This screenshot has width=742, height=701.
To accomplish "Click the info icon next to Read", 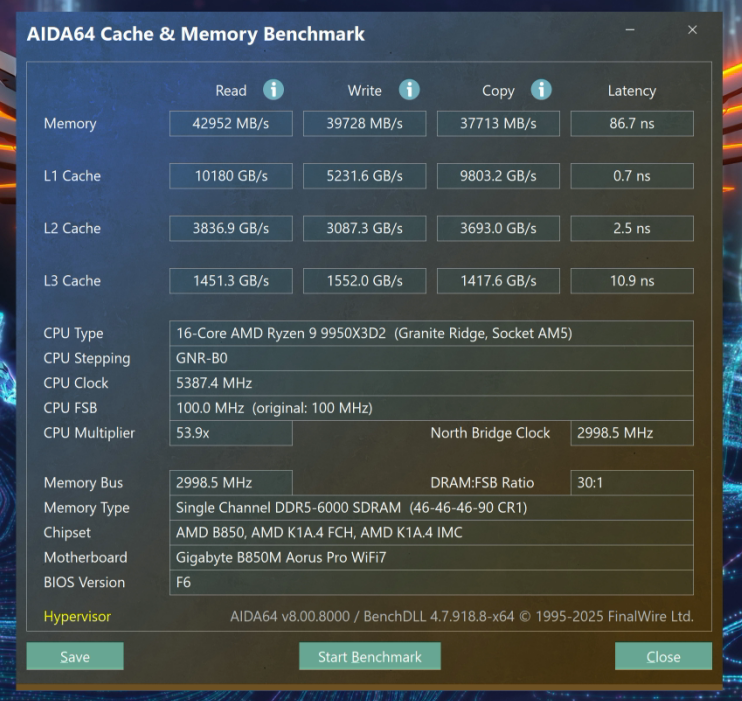I will click(274, 89).
